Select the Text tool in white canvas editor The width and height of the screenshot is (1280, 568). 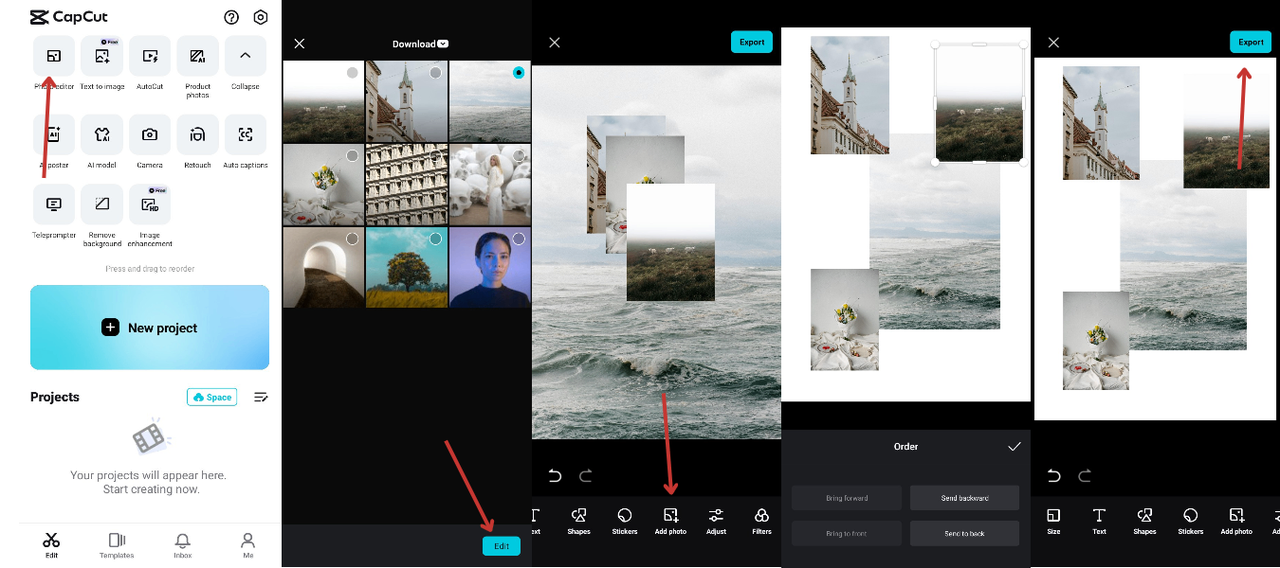pos(1099,521)
